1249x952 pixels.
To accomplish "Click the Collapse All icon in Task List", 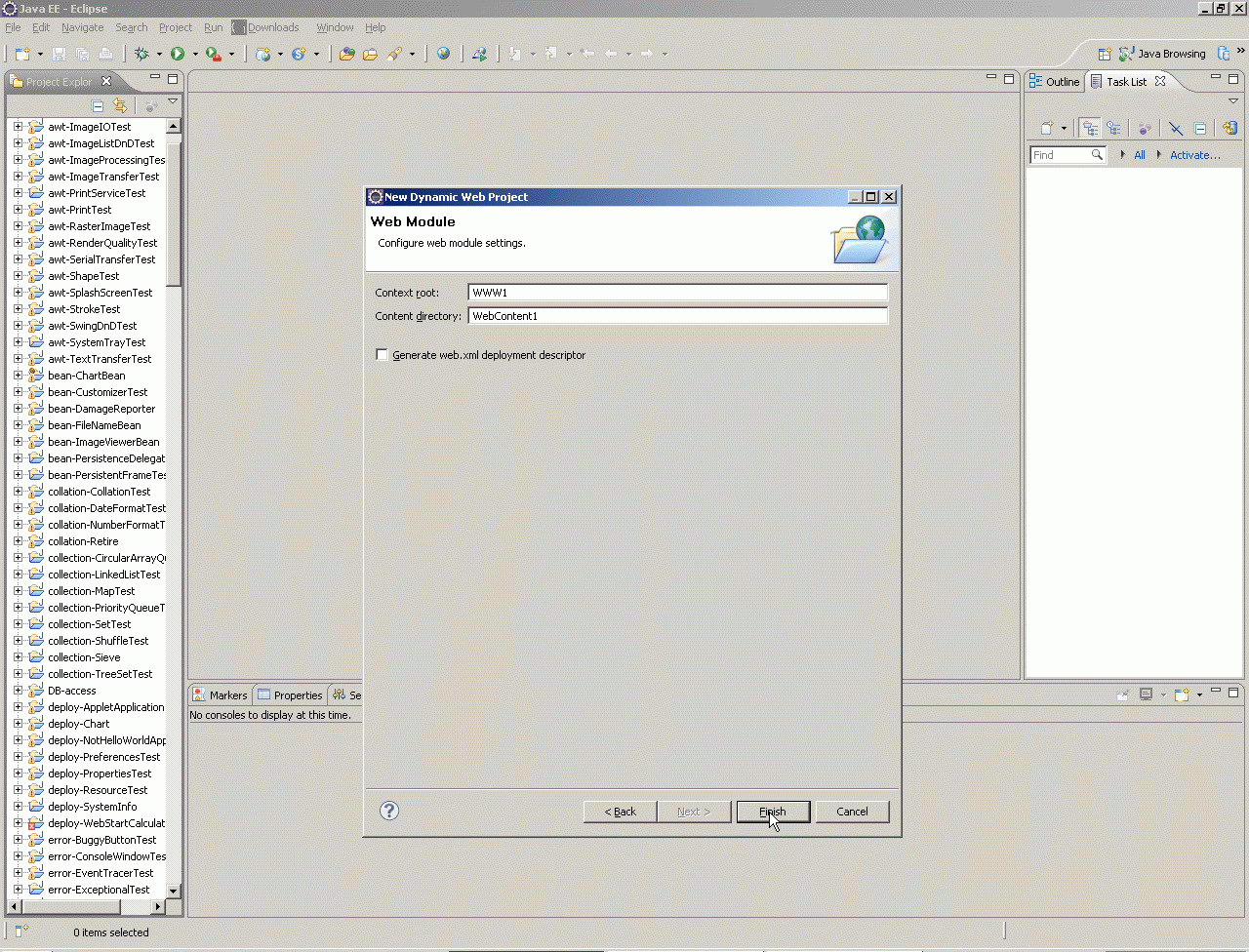I will 1200,128.
